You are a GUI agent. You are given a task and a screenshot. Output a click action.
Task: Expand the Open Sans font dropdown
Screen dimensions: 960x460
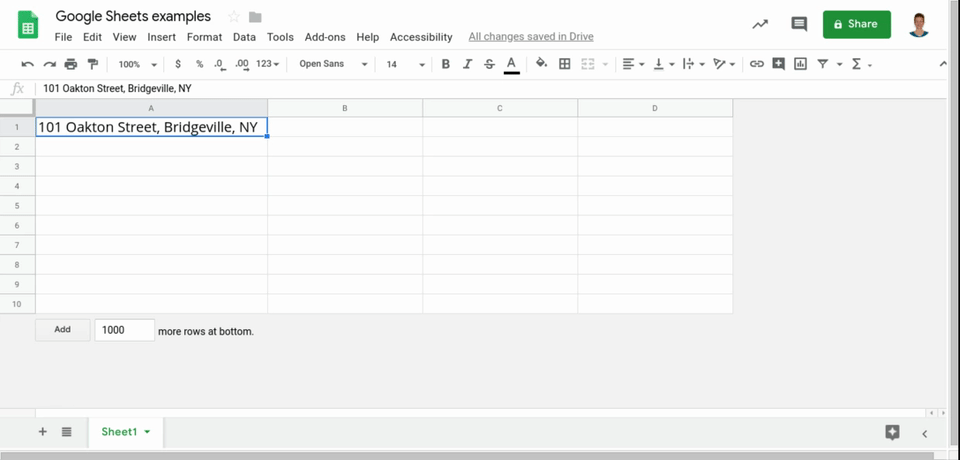pos(333,64)
